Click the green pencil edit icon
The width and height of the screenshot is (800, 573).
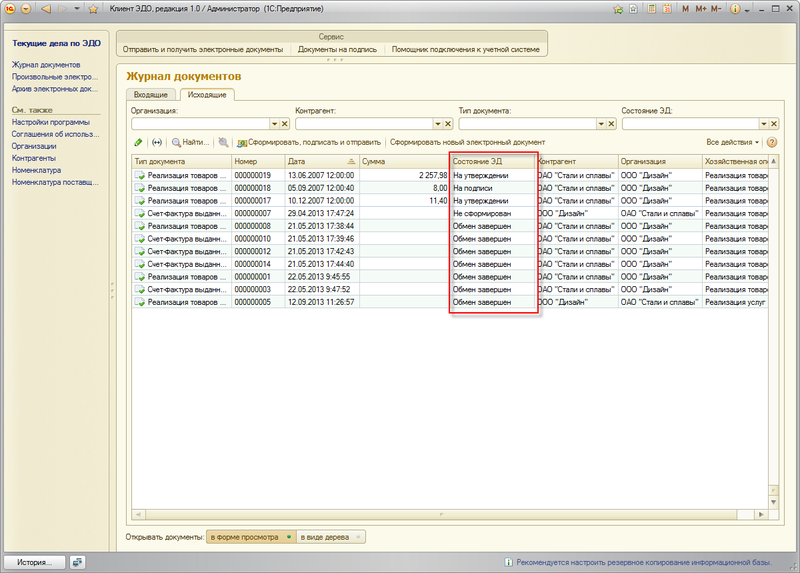[x=139, y=142]
